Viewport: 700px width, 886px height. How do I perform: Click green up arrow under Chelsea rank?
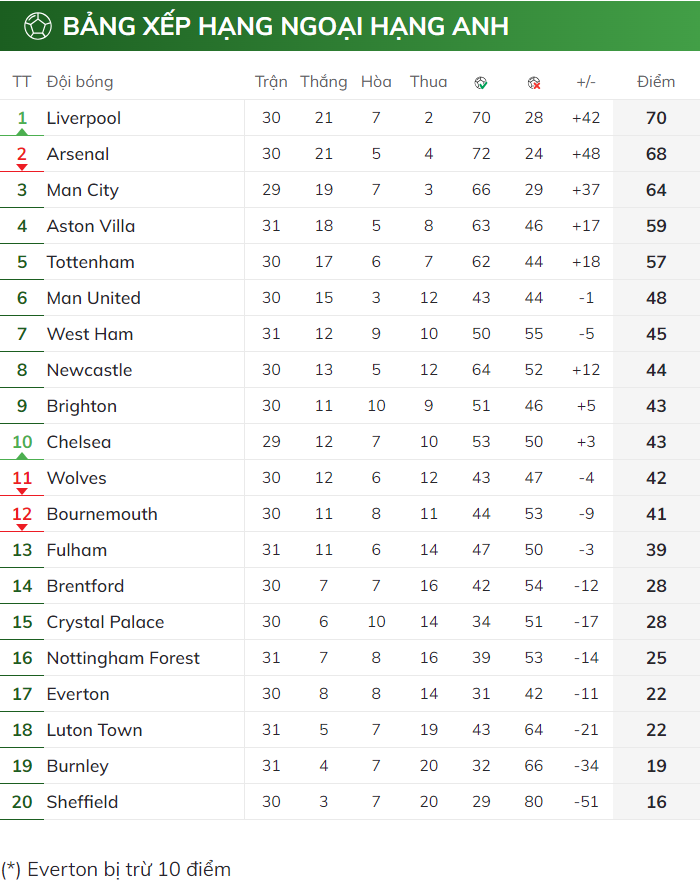pyautogui.click(x=22, y=456)
